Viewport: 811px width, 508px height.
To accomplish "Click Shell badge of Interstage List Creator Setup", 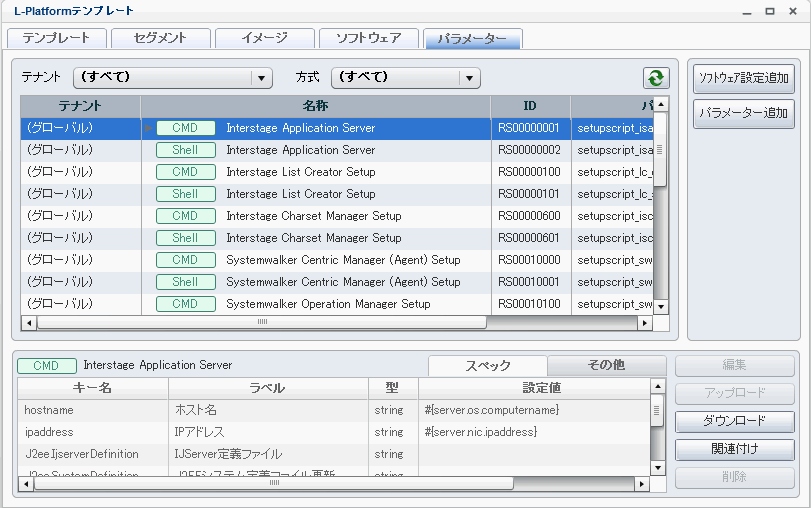I will 186,194.
